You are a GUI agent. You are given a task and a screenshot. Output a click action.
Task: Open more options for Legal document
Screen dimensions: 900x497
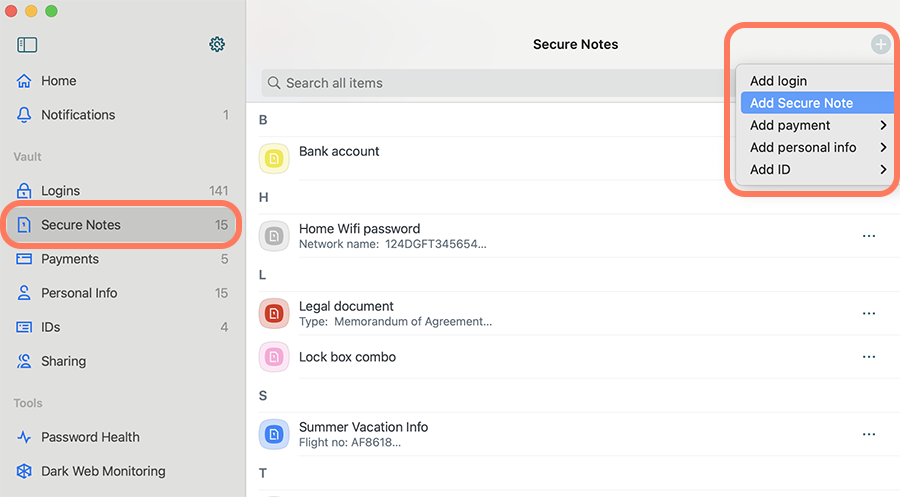(x=868, y=313)
